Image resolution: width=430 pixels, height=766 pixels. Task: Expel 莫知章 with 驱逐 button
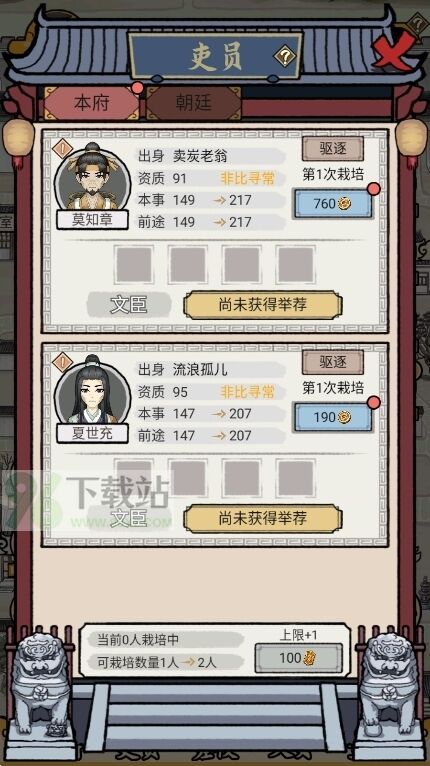tap(333, 149)
